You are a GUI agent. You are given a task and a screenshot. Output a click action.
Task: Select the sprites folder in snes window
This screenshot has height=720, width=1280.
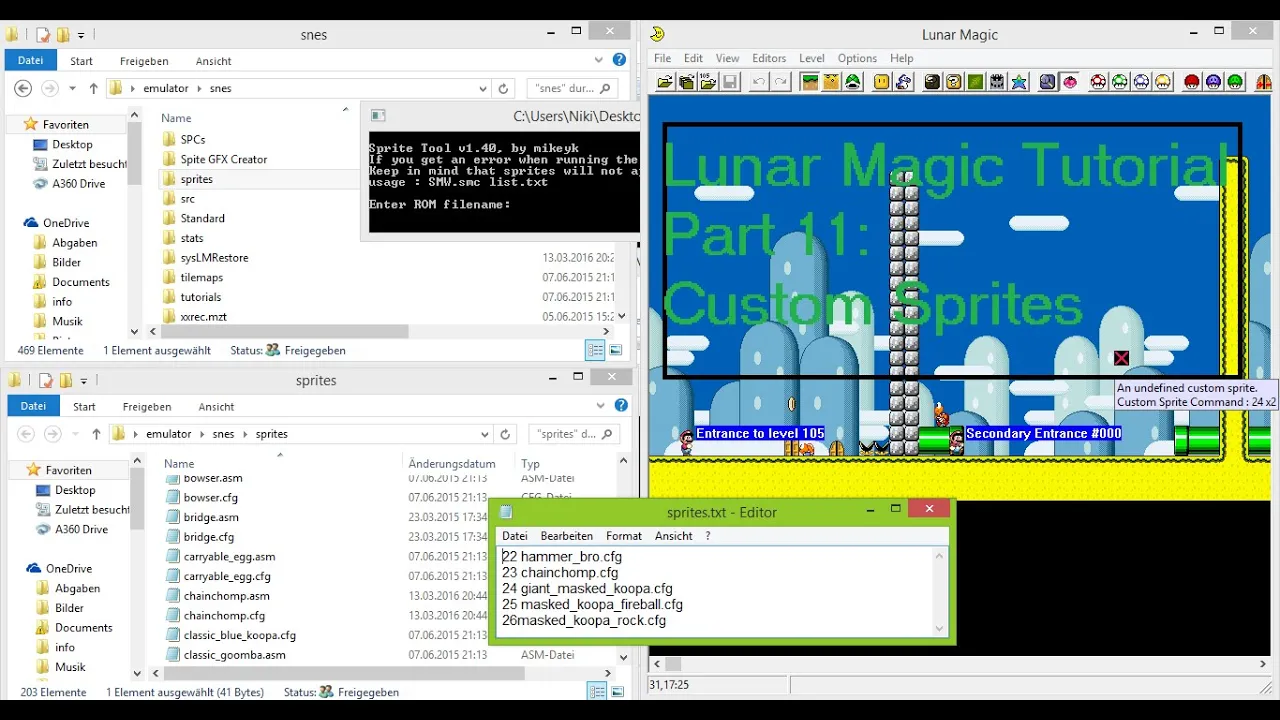click(196, 179)
